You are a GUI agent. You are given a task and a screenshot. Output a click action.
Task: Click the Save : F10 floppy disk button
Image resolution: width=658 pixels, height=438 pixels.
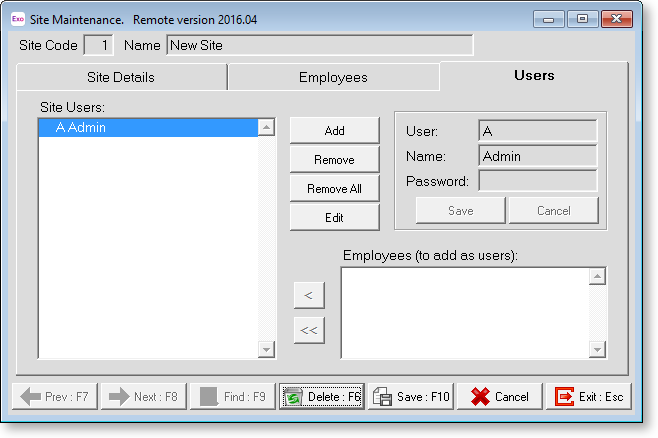coord(411,397)
